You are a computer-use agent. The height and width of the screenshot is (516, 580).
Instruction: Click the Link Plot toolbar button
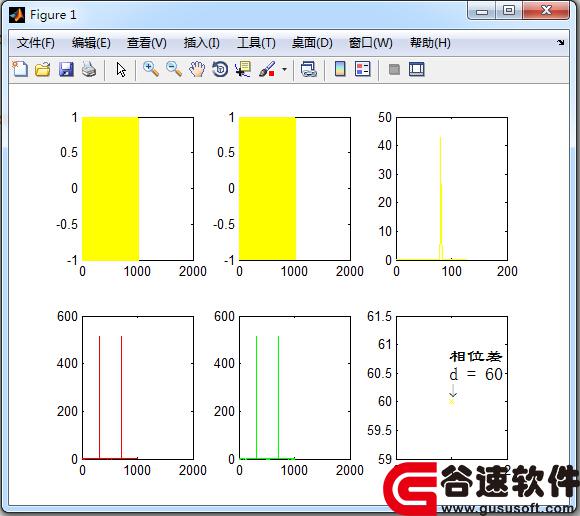(309, 69)
